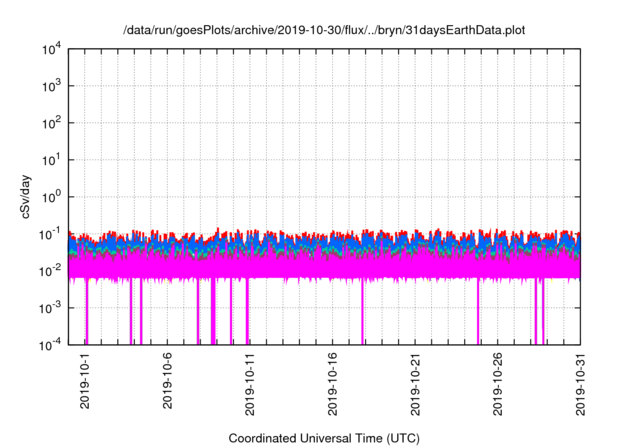Click the magenta dropout spike just after 2019-10-16
This screenshot has width=640, height=448.
point(362,312)
